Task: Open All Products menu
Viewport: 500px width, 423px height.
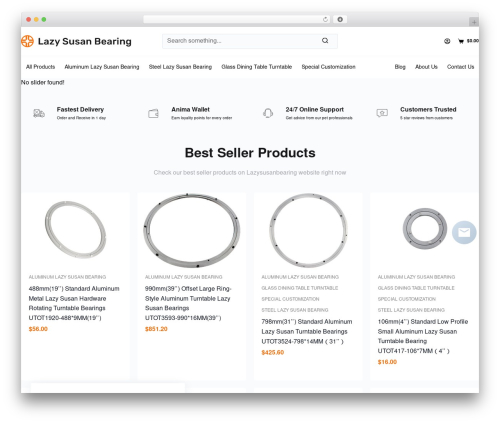Action: [x=40, y=67]
